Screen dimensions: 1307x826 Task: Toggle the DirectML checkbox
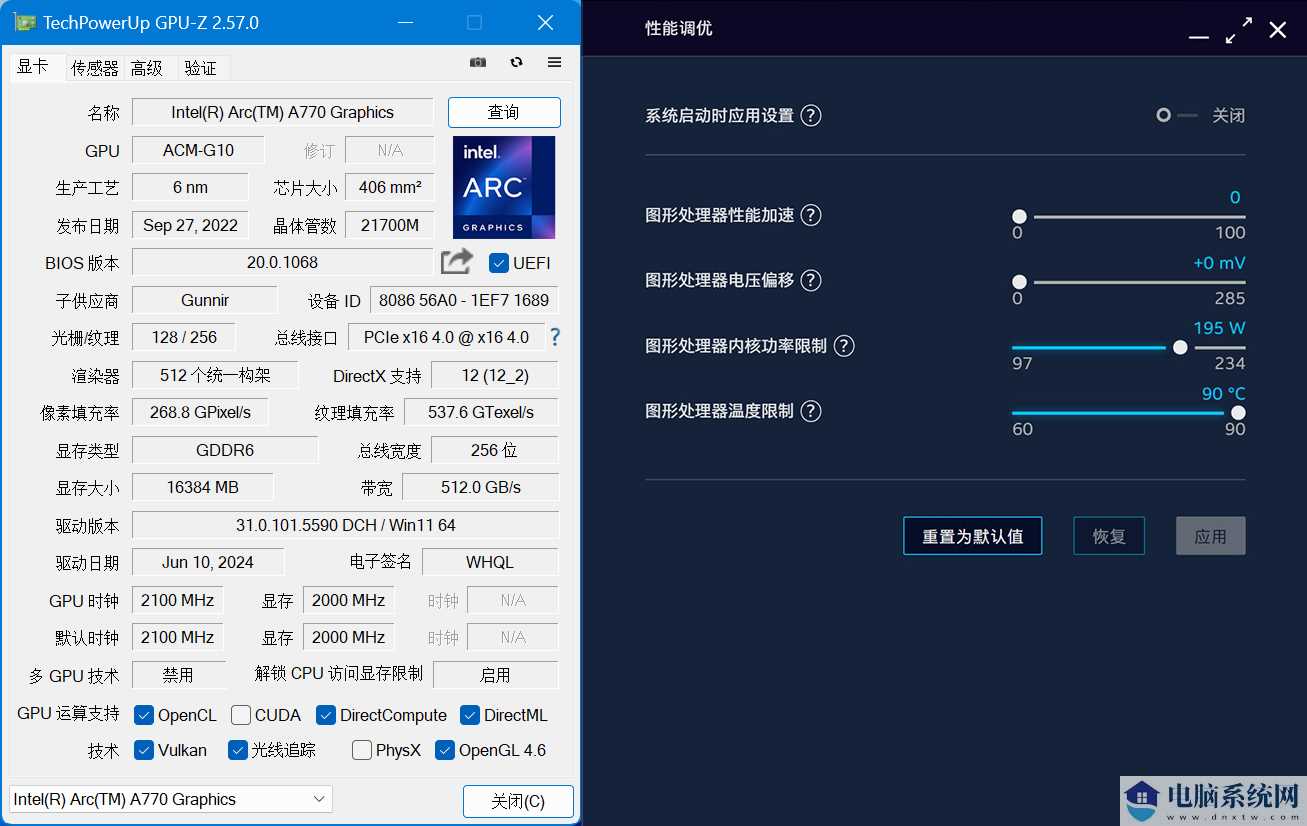(470, 715)
